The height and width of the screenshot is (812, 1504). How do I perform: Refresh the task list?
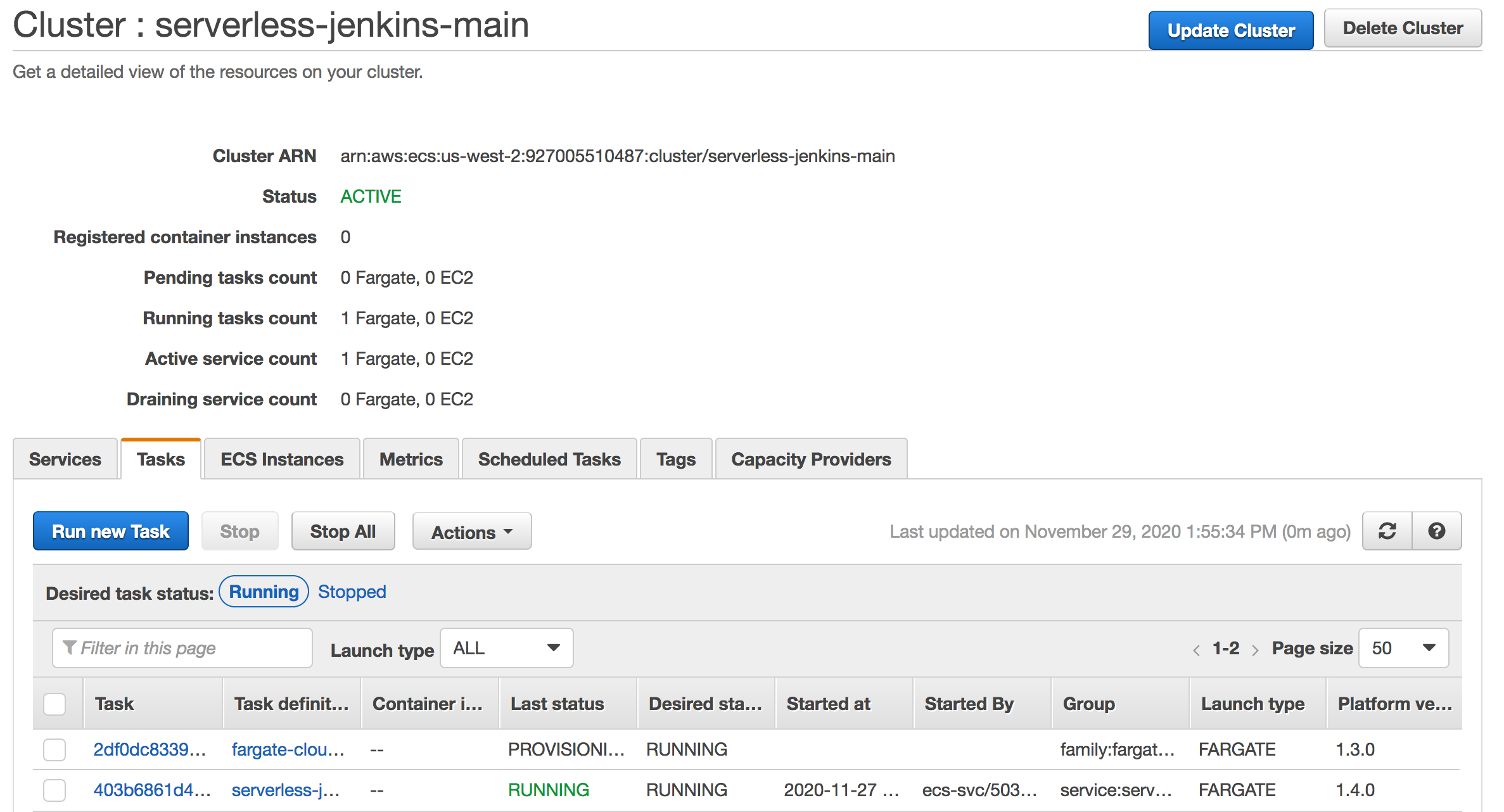click(1387, 531)
